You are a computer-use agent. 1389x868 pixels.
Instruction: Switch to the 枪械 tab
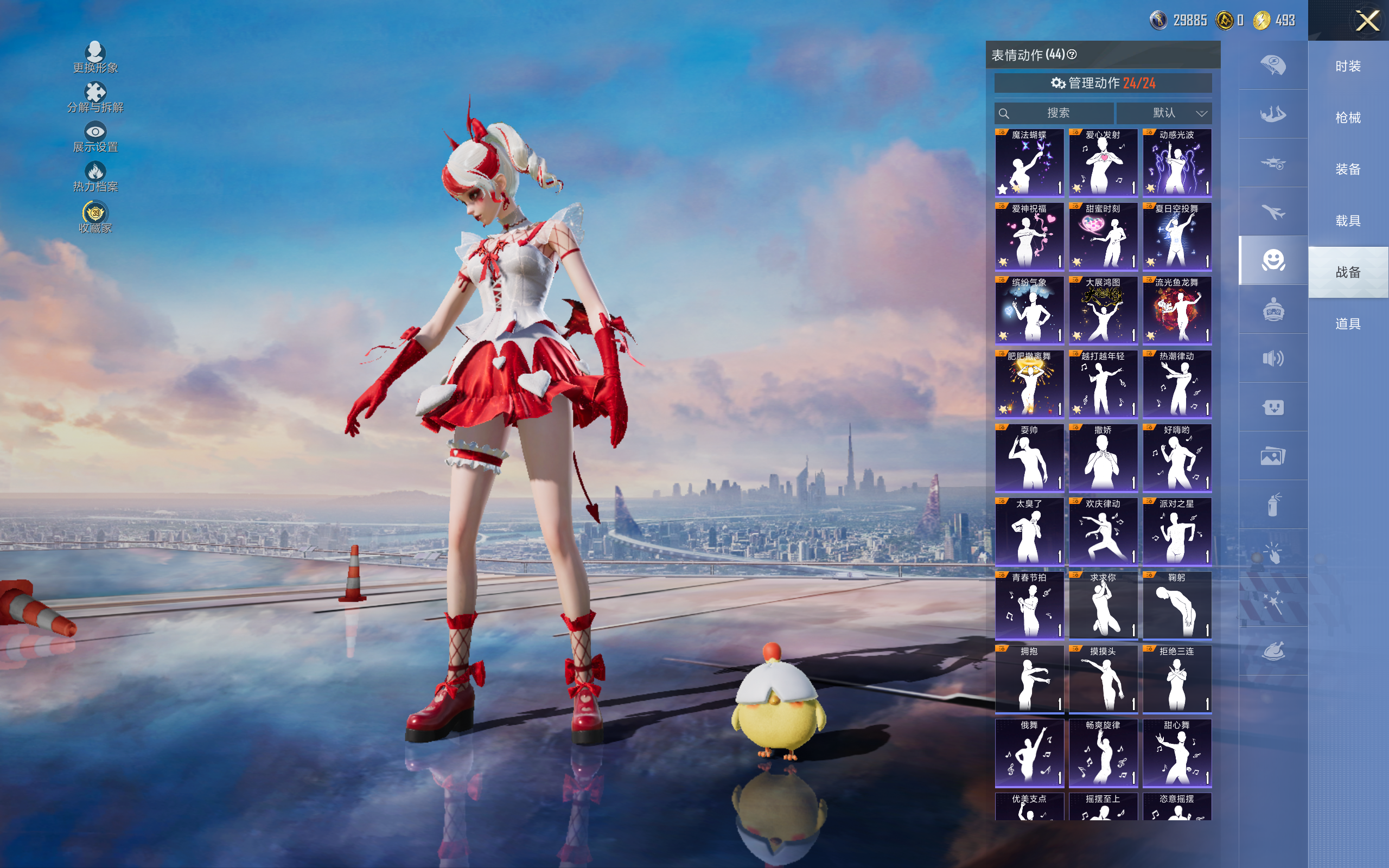[x=1348, y=118]
